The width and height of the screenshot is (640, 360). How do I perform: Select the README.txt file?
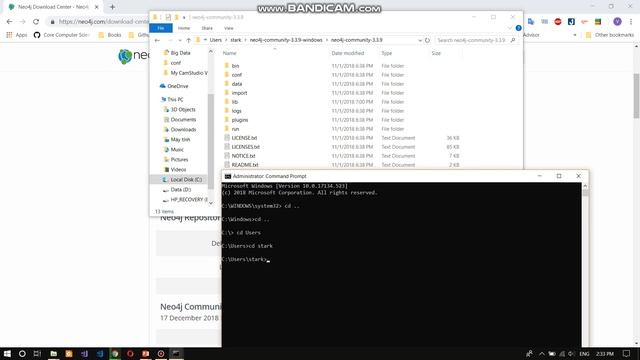point(244,164)
